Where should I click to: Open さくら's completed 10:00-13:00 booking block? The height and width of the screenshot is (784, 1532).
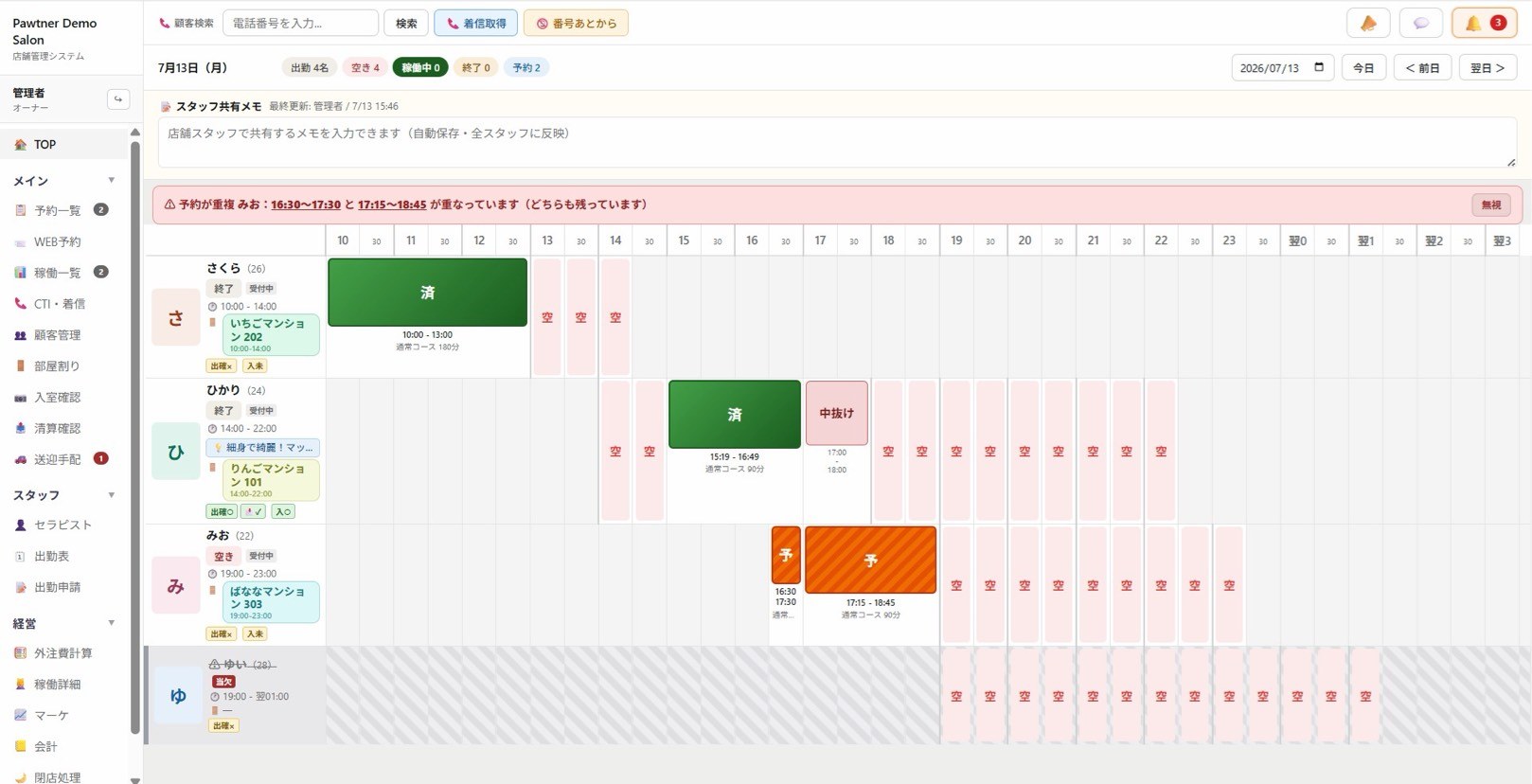click(428, 293)
